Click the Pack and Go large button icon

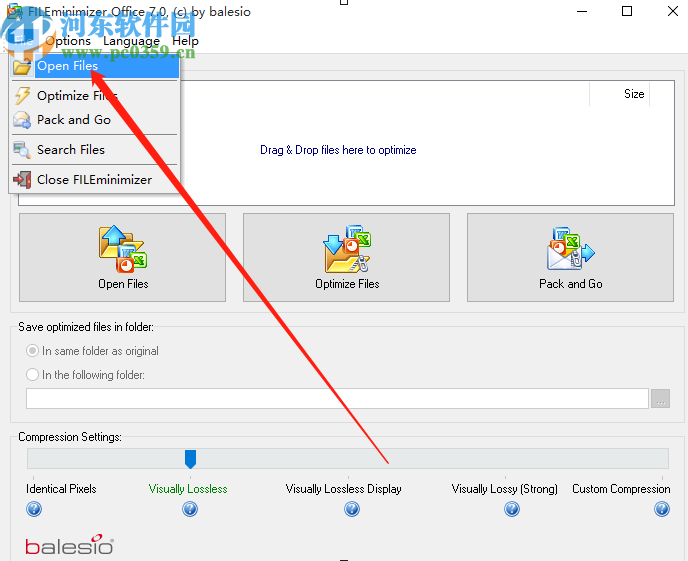[570, 249]
